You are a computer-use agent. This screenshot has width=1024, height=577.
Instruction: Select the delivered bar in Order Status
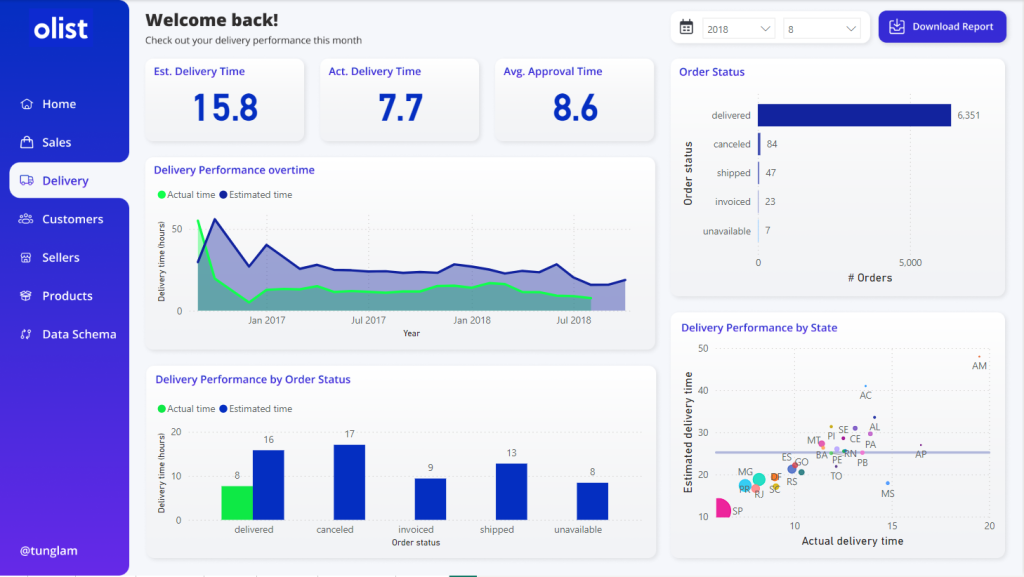tap(853, 116)
